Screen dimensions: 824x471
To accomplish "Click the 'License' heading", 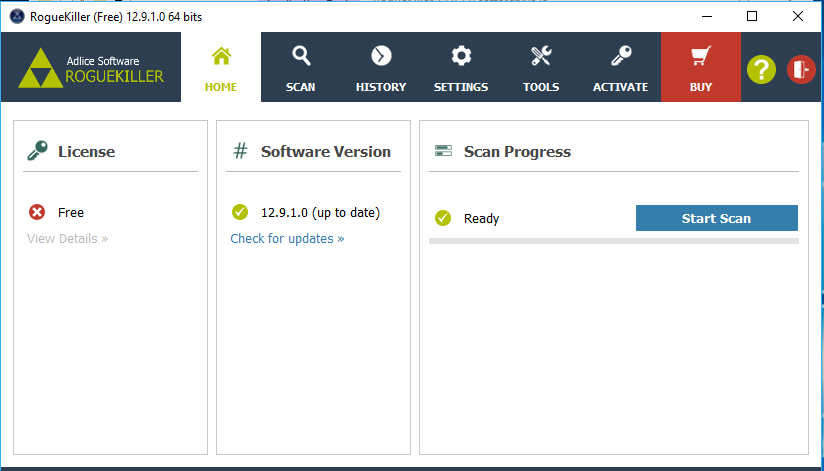I will coord(87,152).
